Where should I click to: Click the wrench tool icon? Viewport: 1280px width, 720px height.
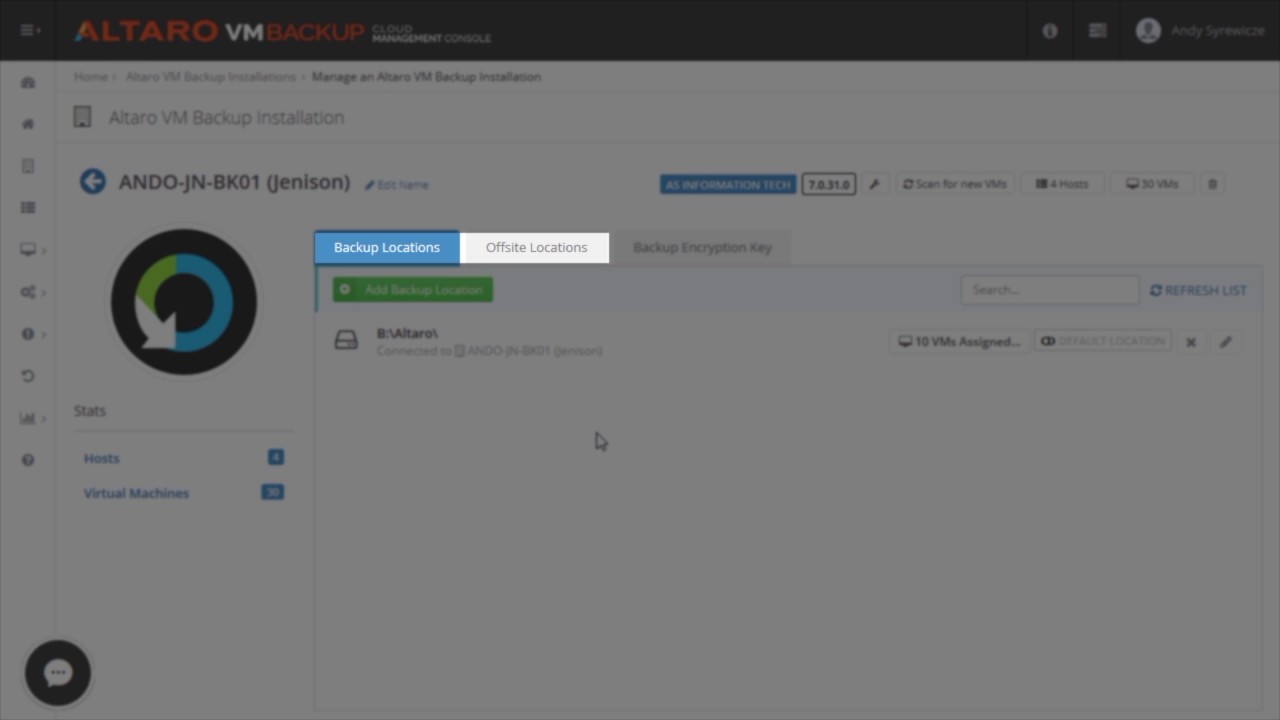coord(874,184)
